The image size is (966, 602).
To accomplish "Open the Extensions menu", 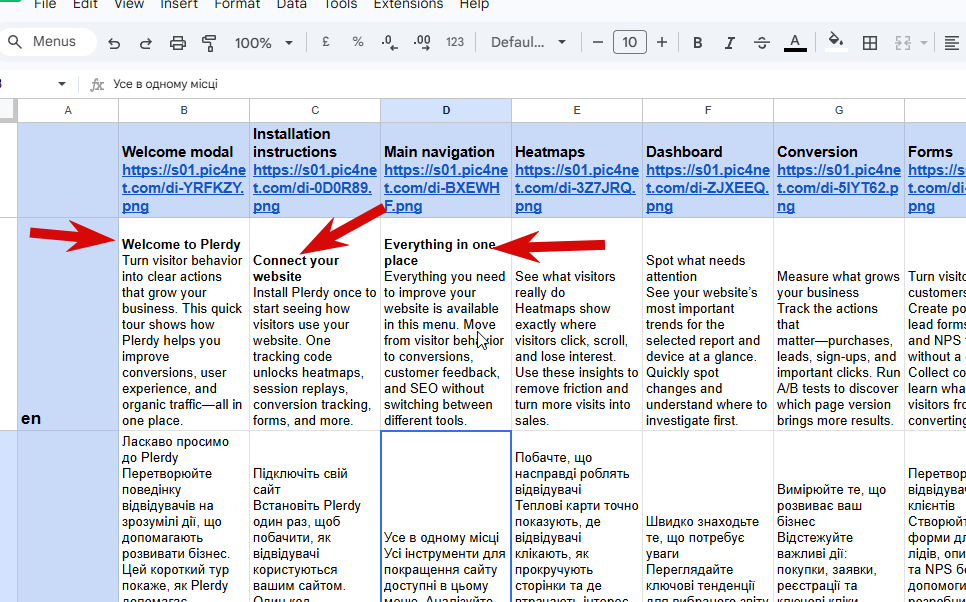I will tap(408, 5).
